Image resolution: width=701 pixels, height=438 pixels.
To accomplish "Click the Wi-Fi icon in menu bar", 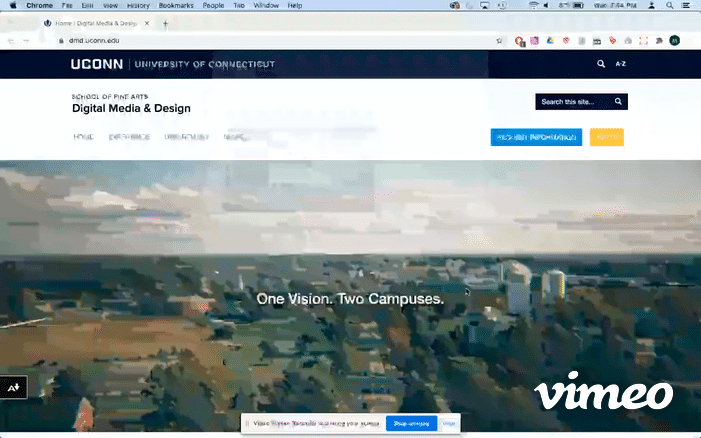I will click(x=533, y=5).
